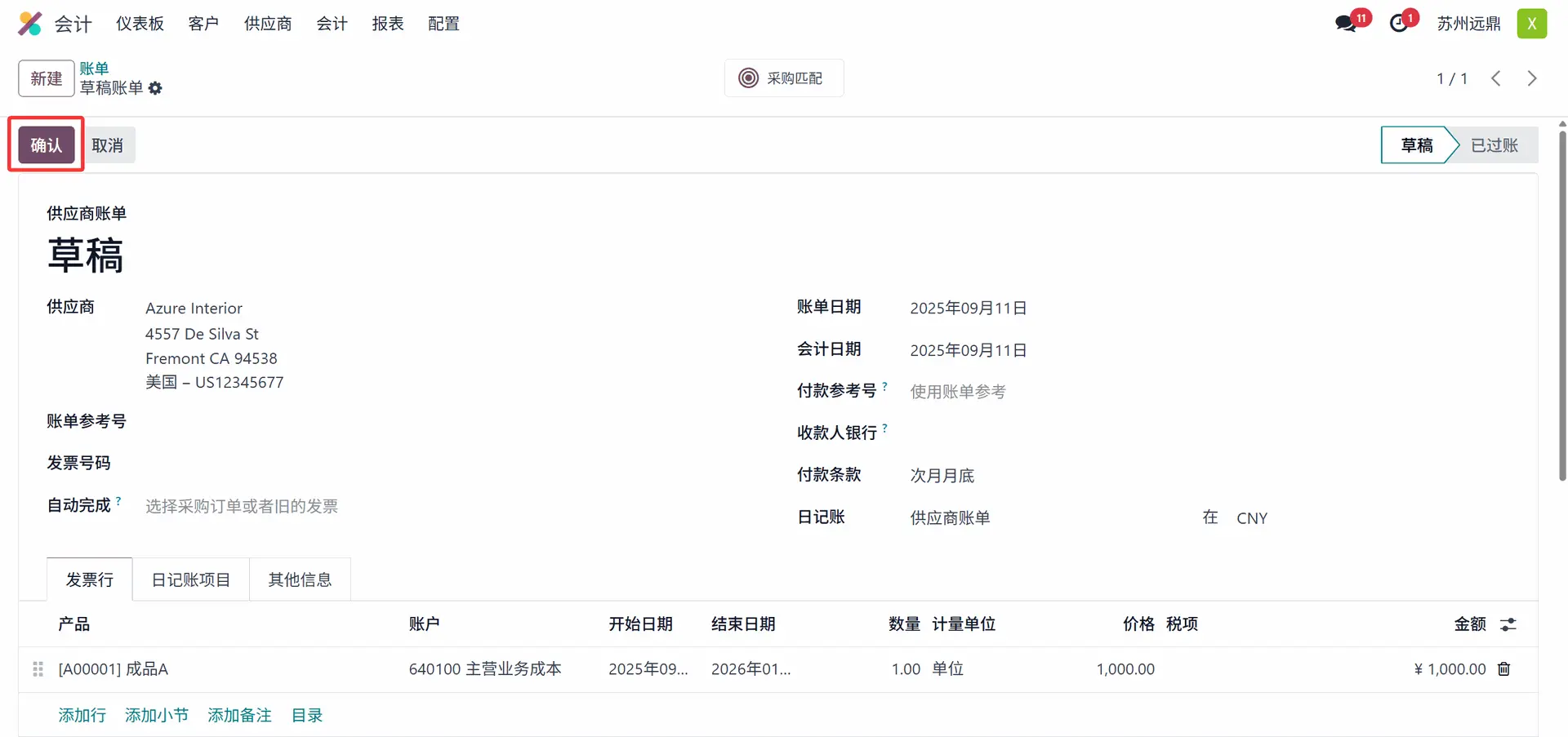The image size is (1568, 737).
Task: Open the 报表 top menu
Action: click(x=388, y=24)
